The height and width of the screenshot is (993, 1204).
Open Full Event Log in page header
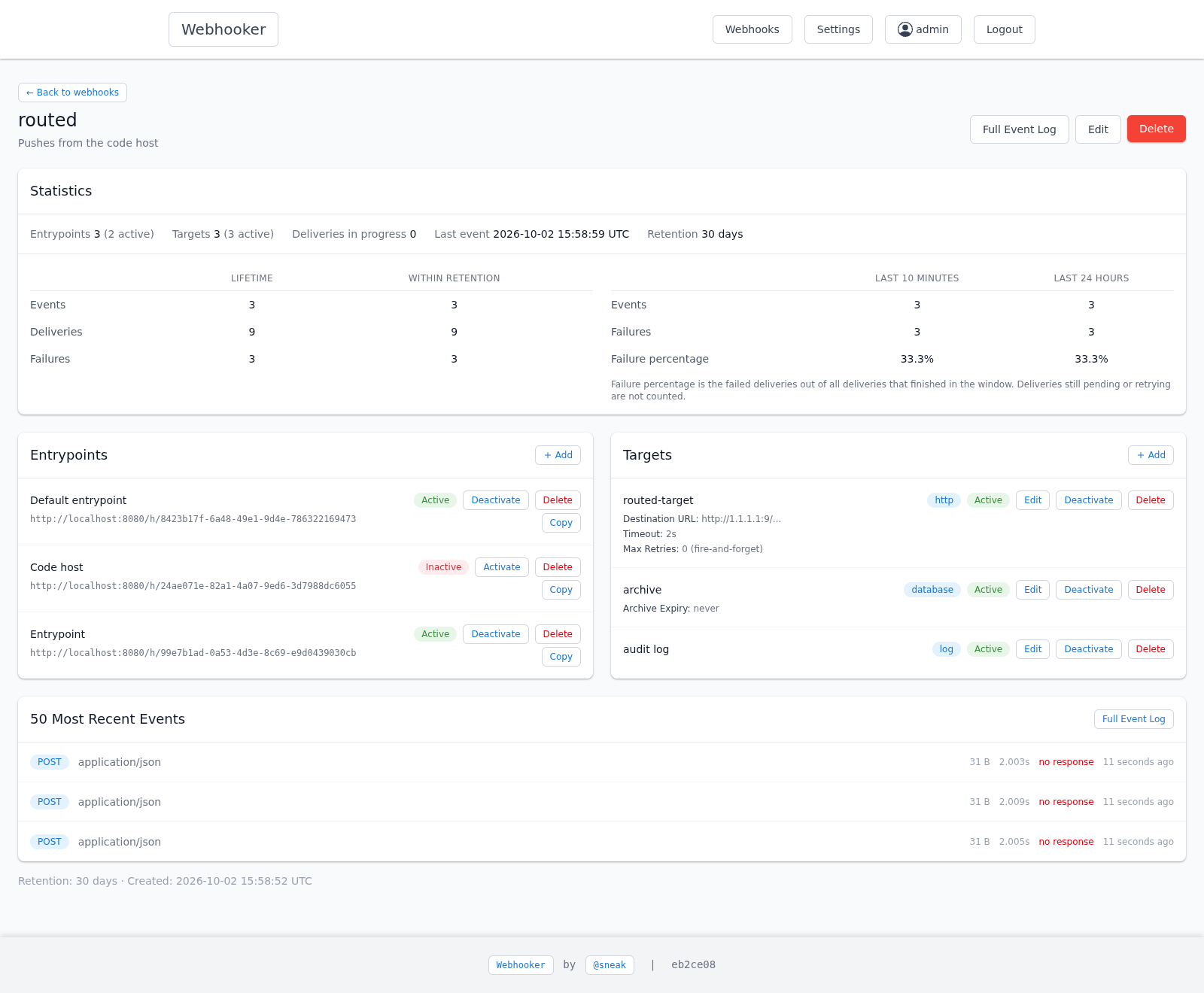point(1019,129)
